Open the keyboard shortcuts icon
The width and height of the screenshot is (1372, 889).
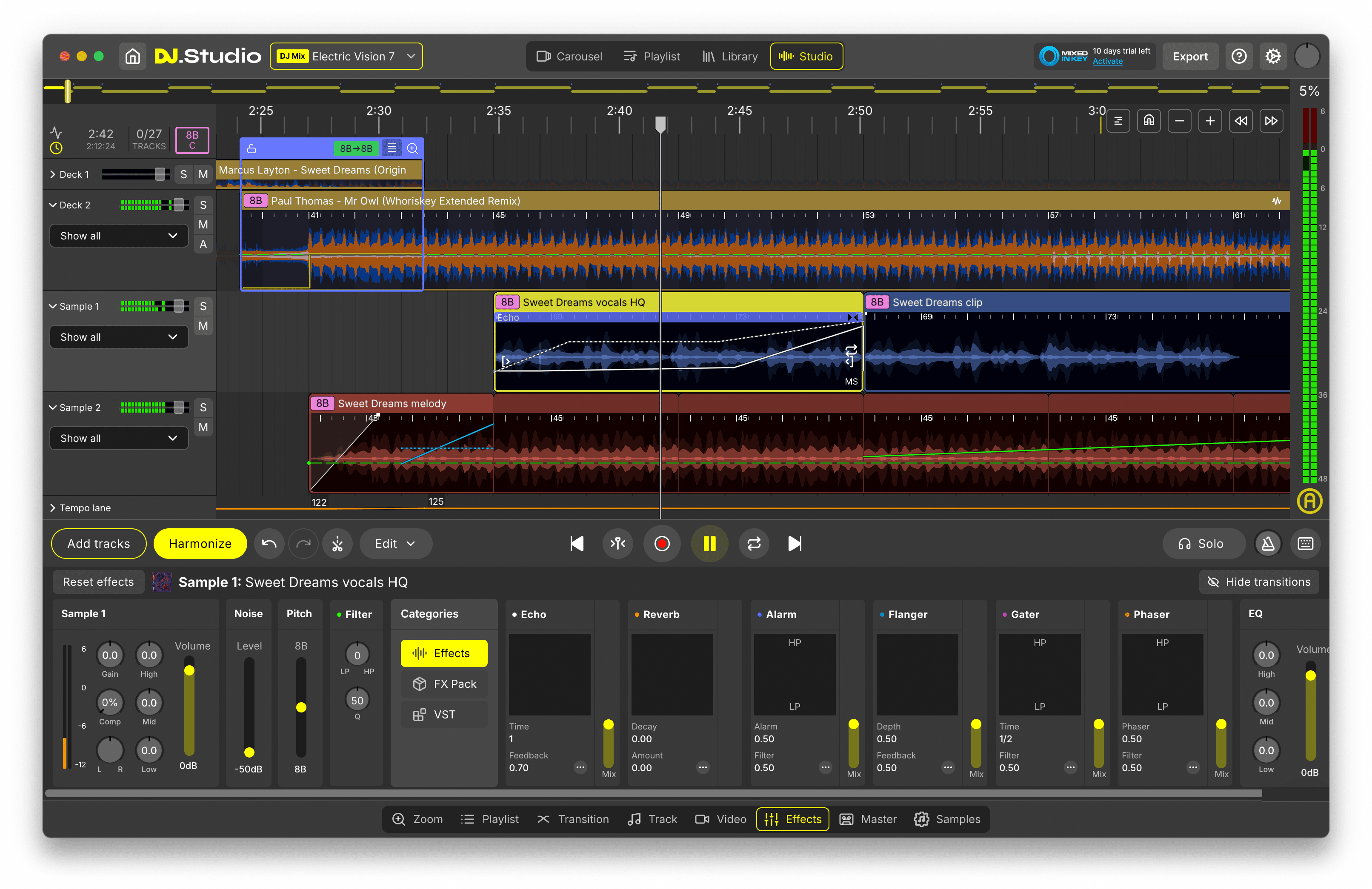click(1306, 543)
